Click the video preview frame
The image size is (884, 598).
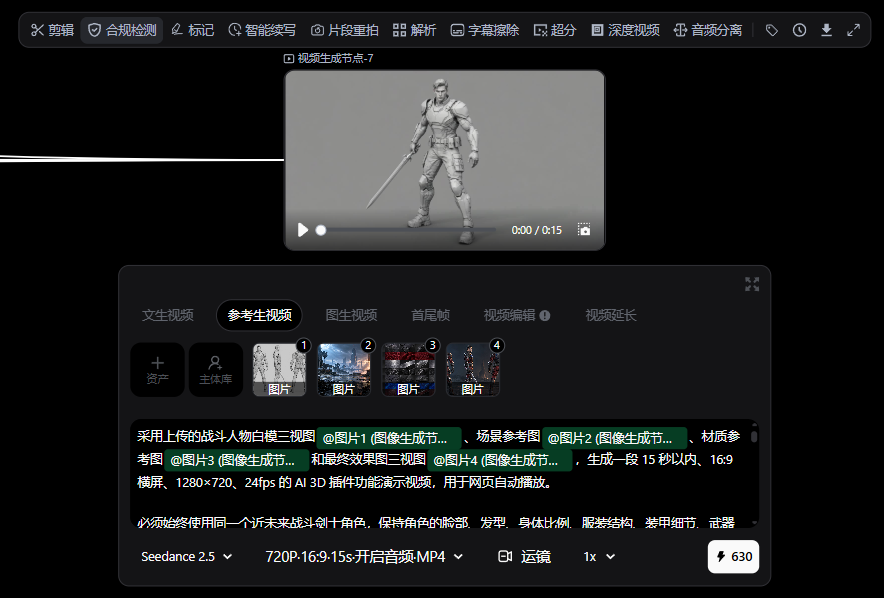(444, 160)
